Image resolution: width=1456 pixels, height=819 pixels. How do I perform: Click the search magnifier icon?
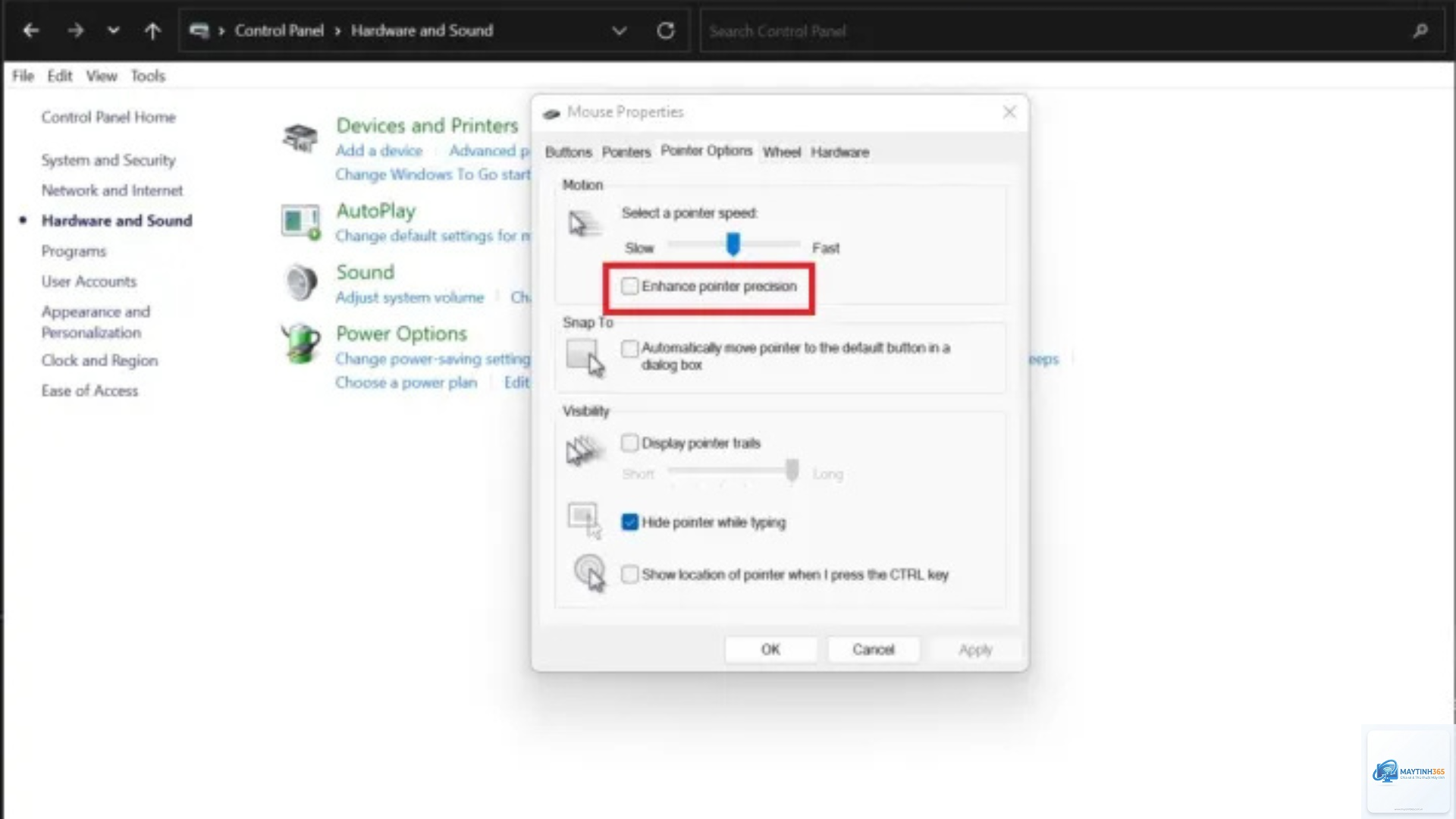[1420, 31]
